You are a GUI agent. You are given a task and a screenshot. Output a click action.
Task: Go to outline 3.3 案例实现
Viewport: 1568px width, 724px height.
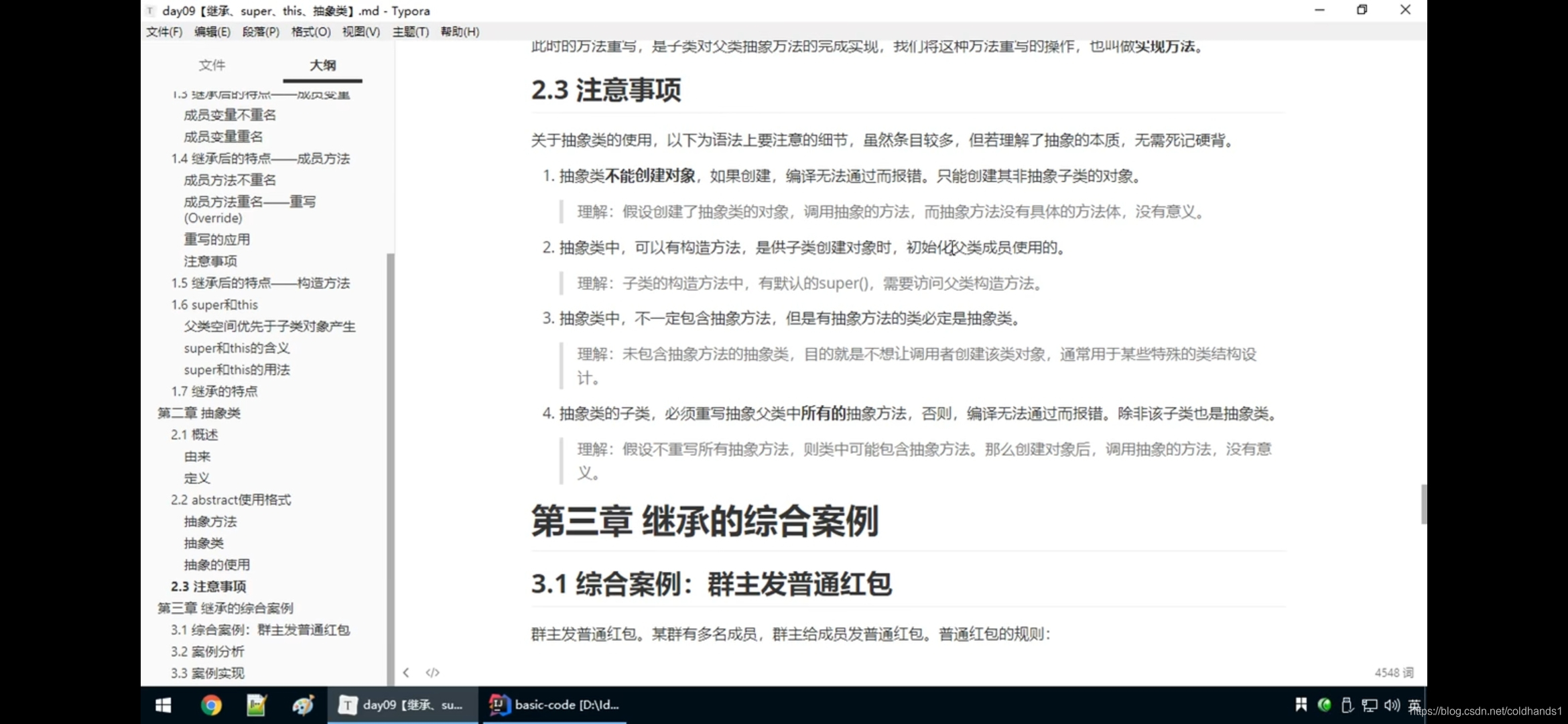(207, 673)
